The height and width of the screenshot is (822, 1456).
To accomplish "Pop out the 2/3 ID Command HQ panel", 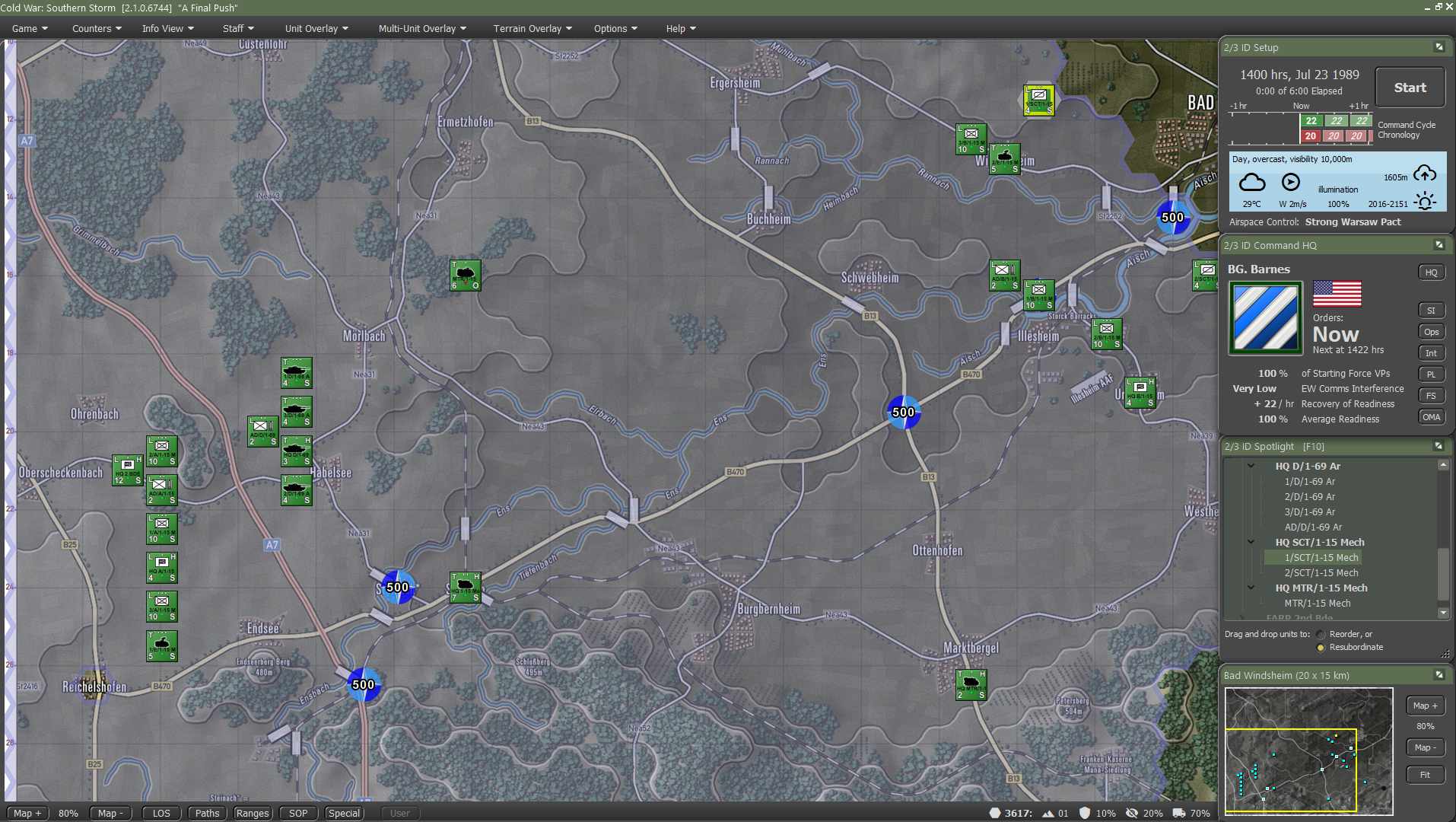I will [1439, 245].
